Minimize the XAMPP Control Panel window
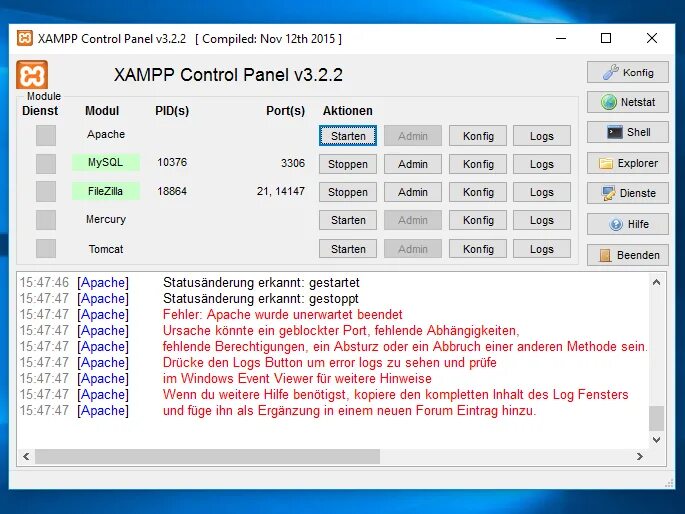 coord(561,38)
